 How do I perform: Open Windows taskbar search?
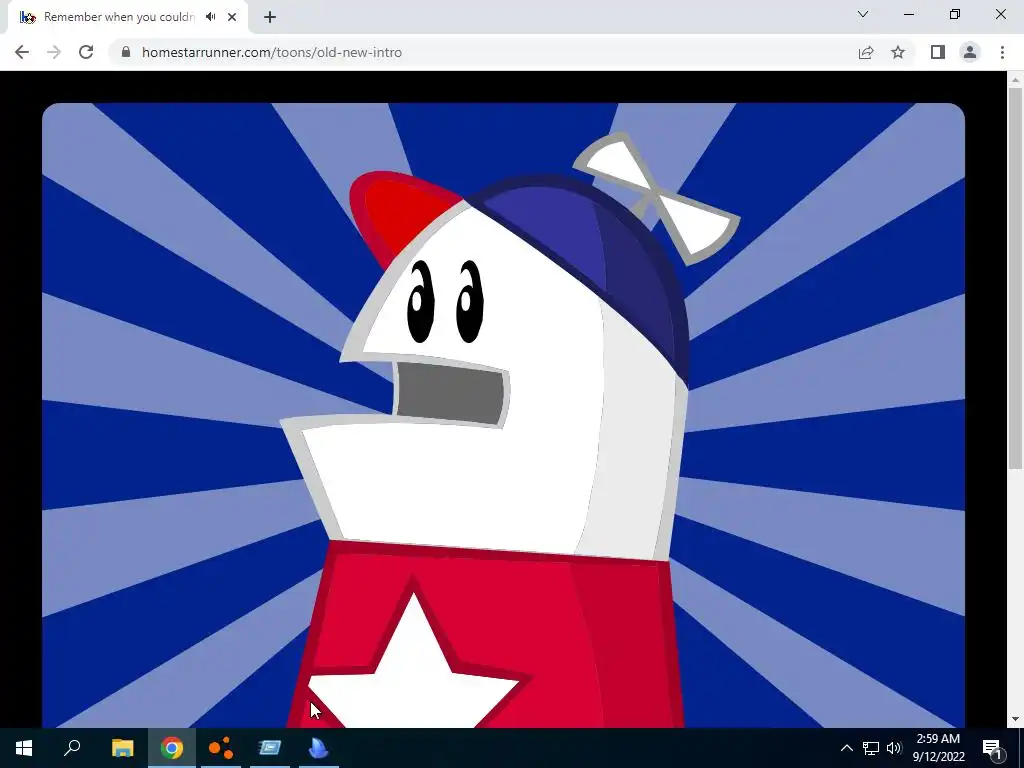click(x=72, y=748)
